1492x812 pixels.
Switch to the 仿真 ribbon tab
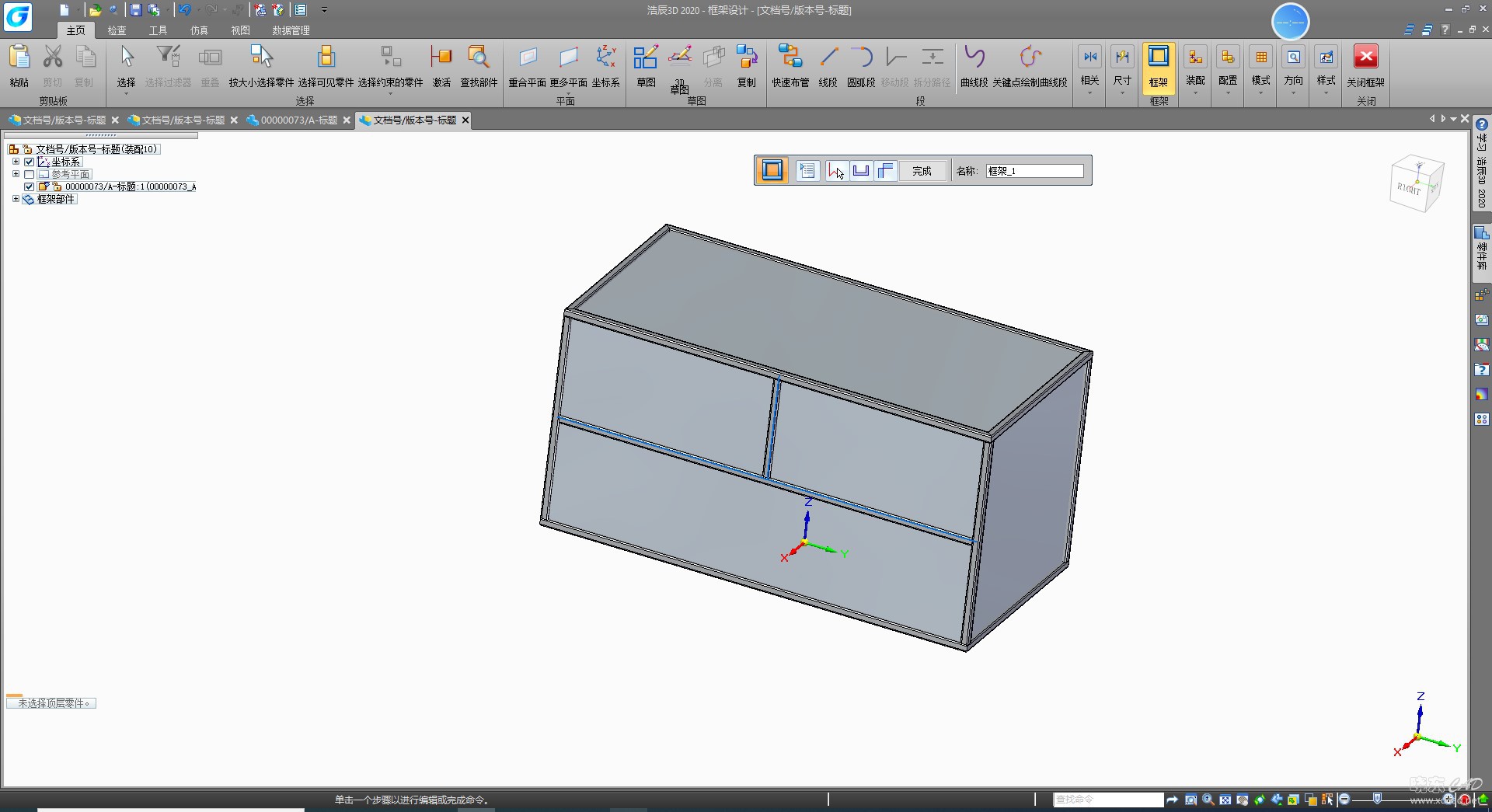point(199,30)
